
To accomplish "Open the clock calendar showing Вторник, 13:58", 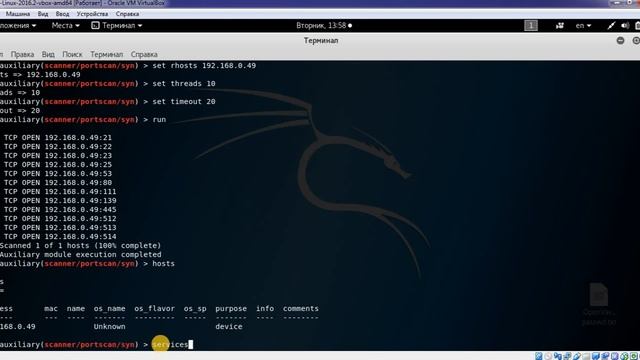I will coord(324,25).
